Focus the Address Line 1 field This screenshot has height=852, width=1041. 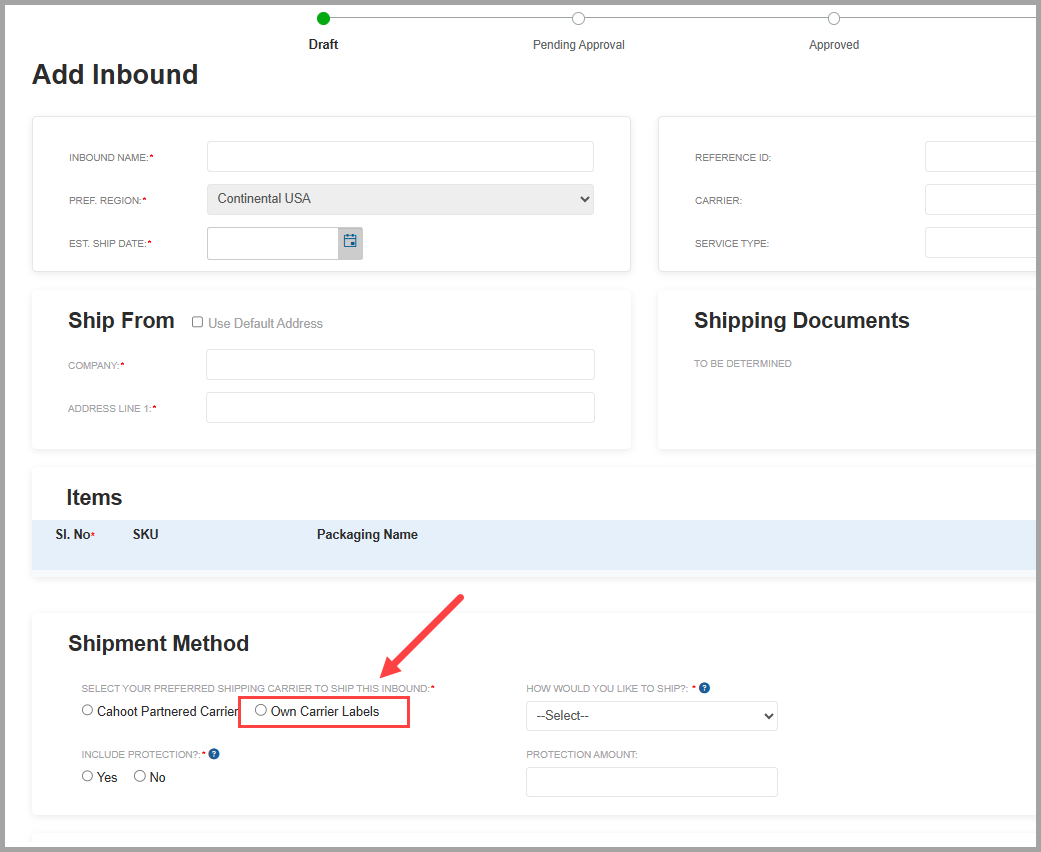pos(400,408)
